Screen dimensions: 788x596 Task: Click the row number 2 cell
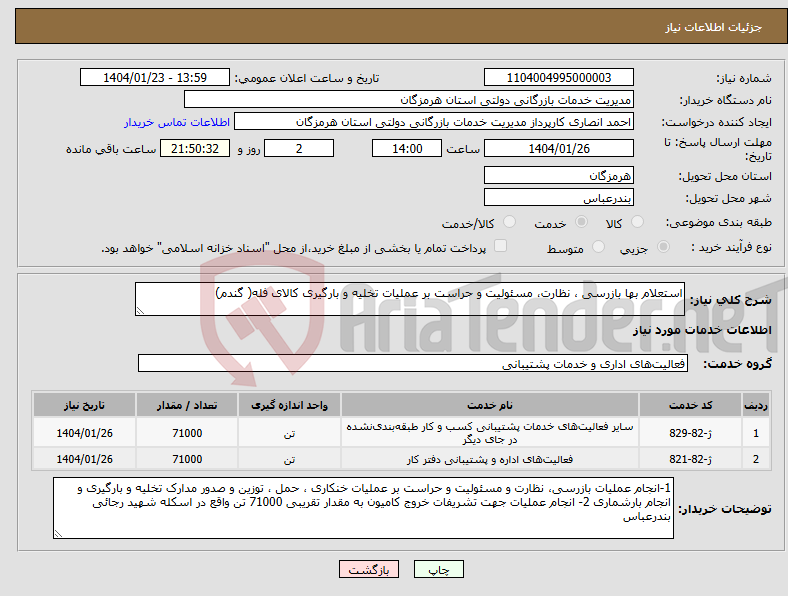tap(756, 459)
